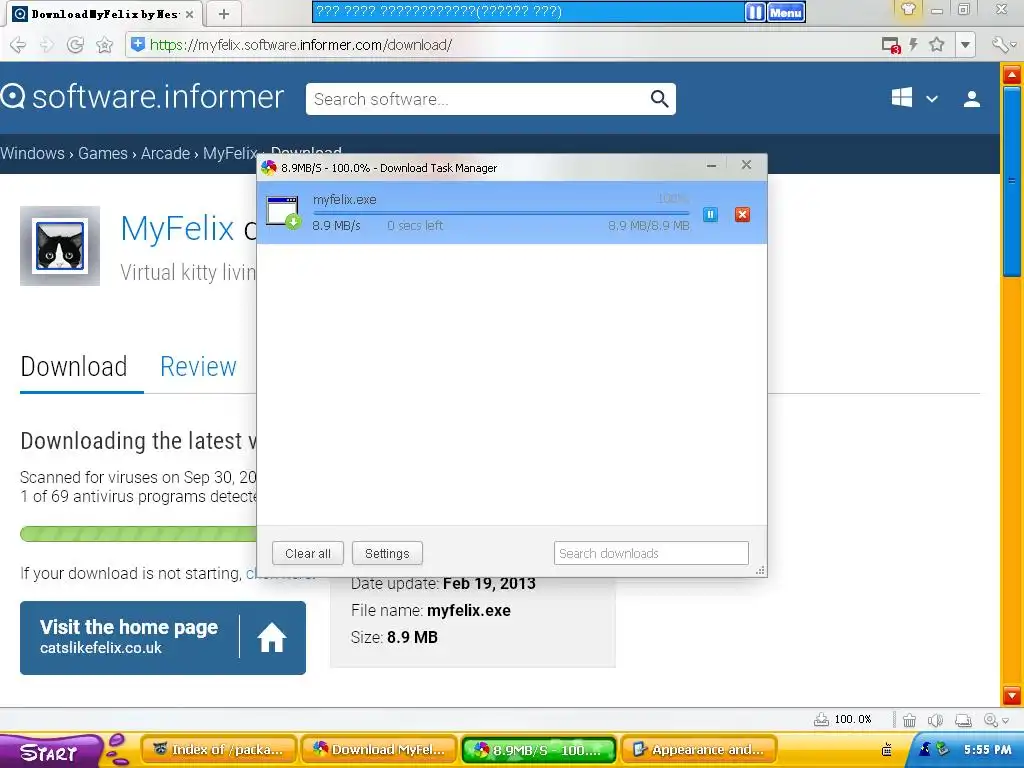Open the address bar history dropdown arrow
This screenshot has width=1024, height=768.
click(965, 45)
